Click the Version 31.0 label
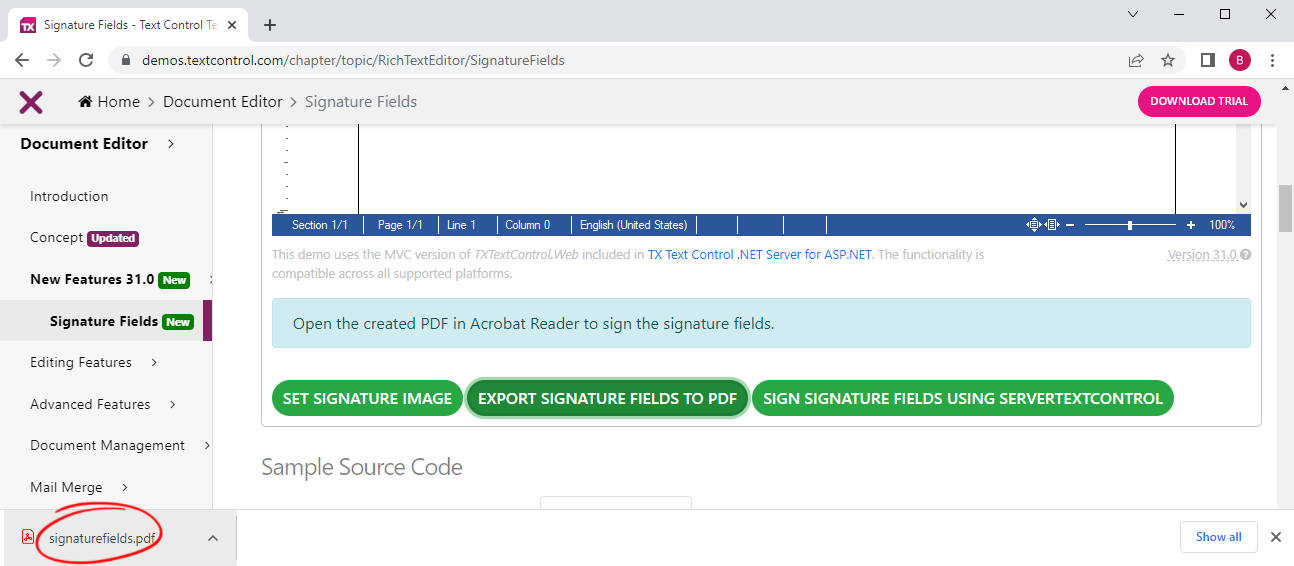Viewport: 1294px width, 566px height. [1202, 255]
